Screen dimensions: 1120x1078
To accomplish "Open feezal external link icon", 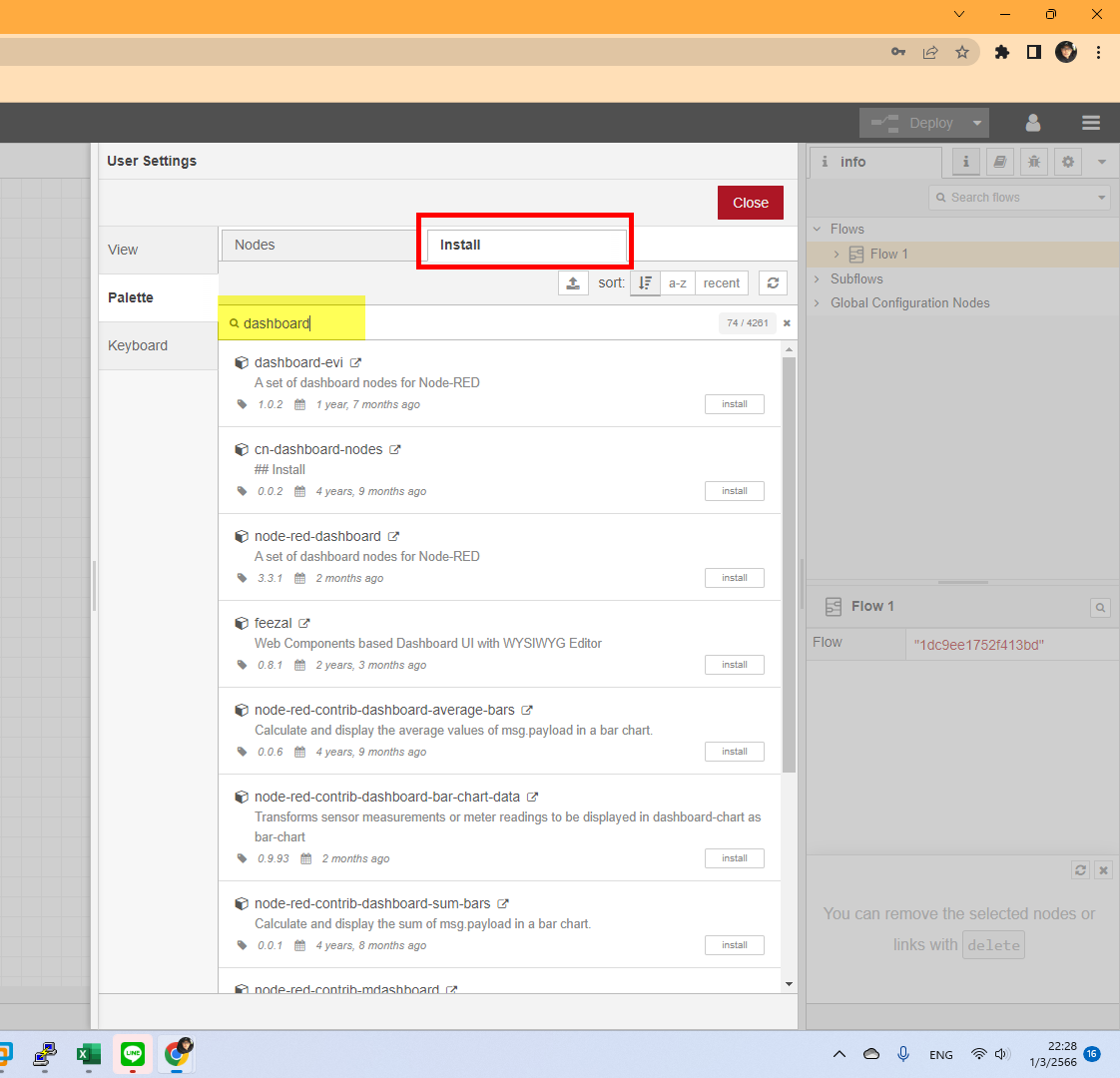I will tap(304, 623).
